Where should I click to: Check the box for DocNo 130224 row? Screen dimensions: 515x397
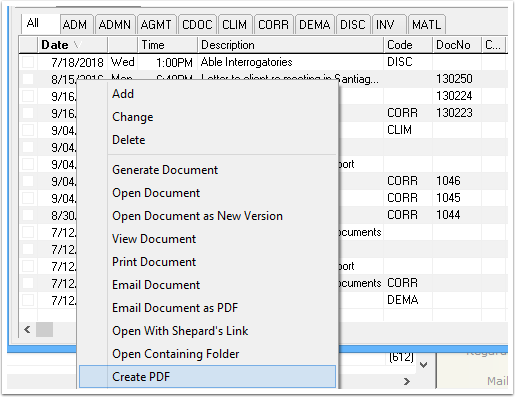coord(28,96)
